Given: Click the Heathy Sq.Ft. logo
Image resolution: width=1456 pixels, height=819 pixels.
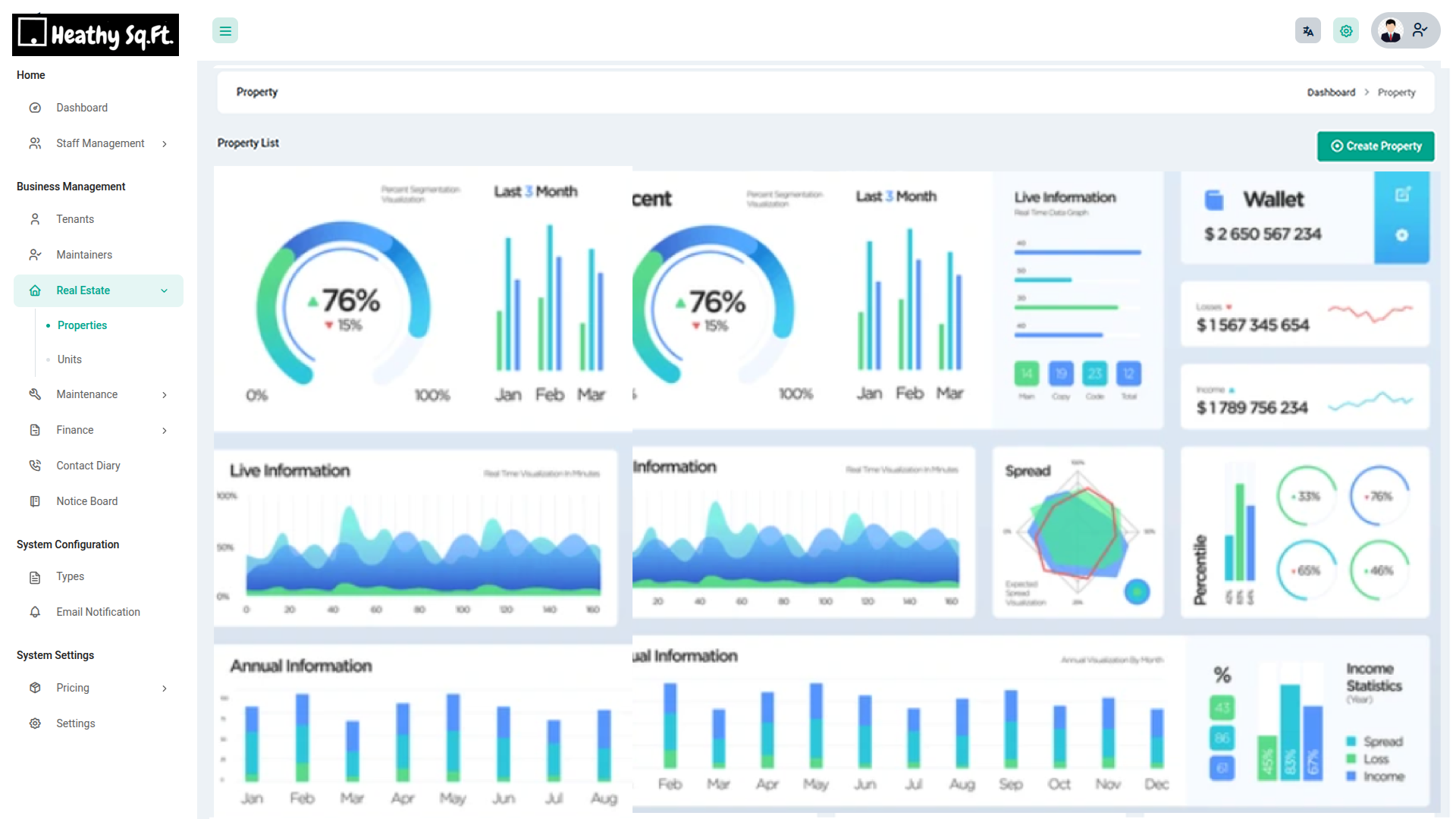Looking at the screenshot, I should 96,35.
